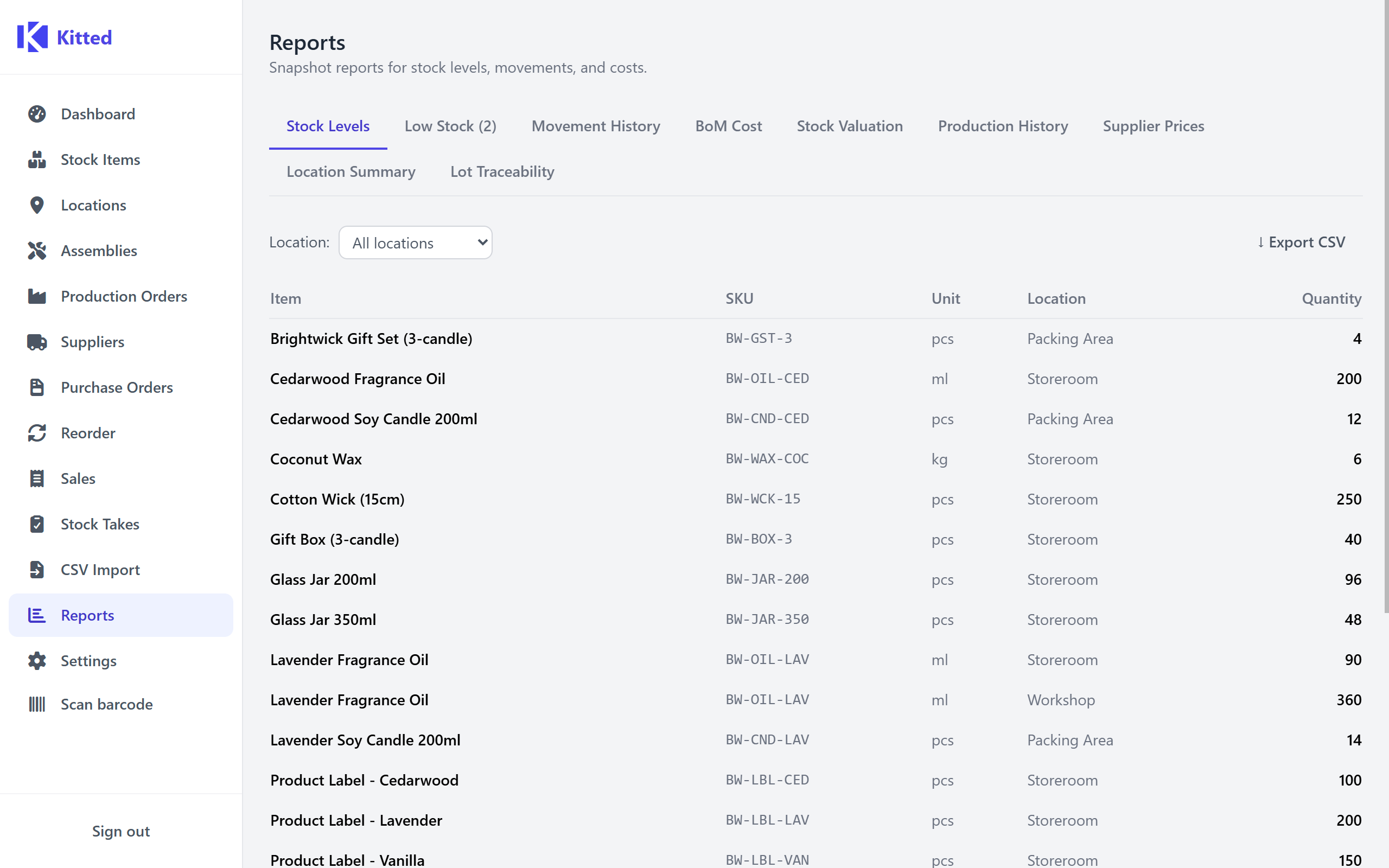Navigate to Purchase Orders
This screenshot has height=868, width=1389.
pos(120,387)
